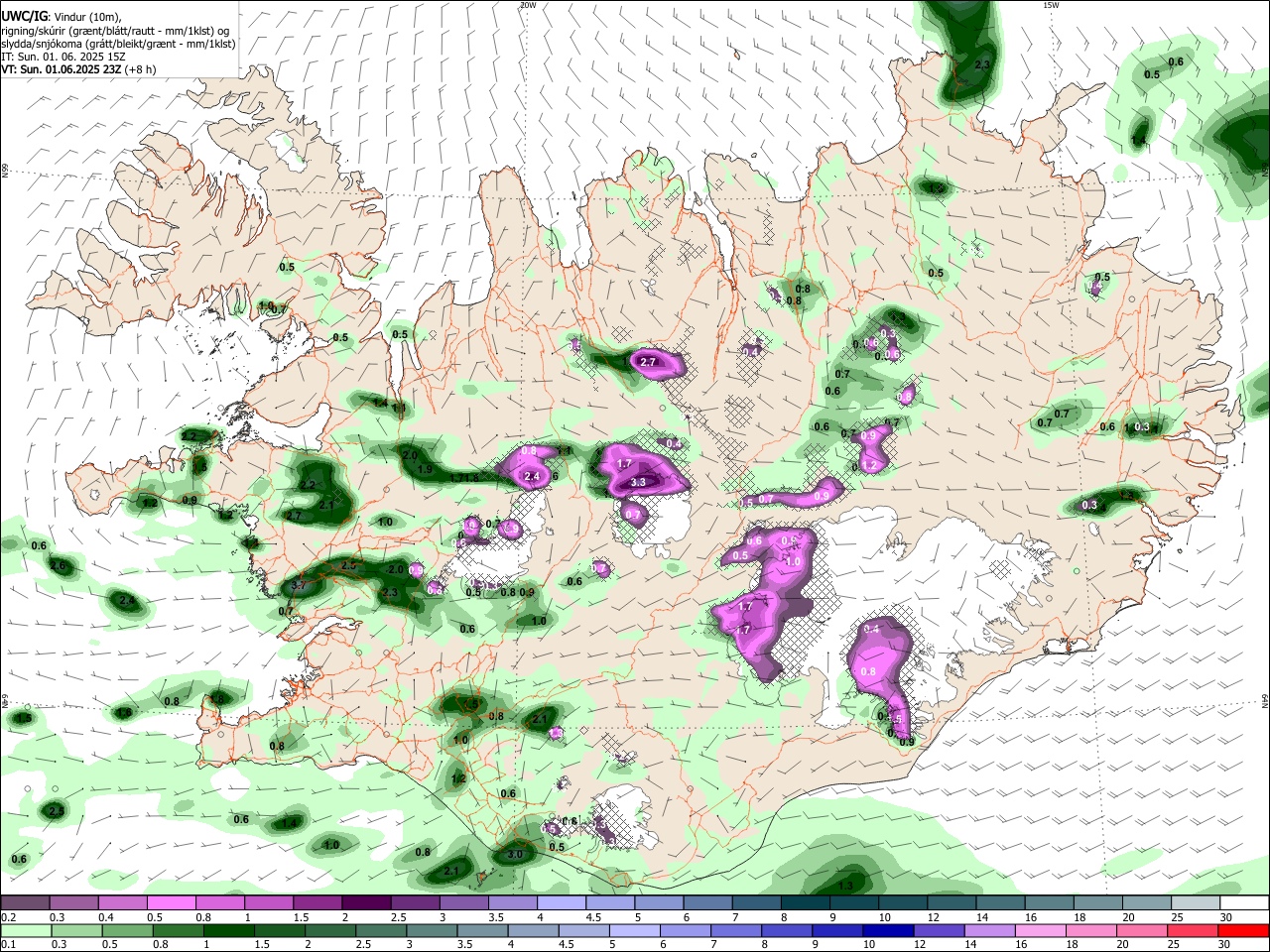1270x952 pixels.
Task: Click the '3.3' snowfall value on the map
Action: coord(639,482)
